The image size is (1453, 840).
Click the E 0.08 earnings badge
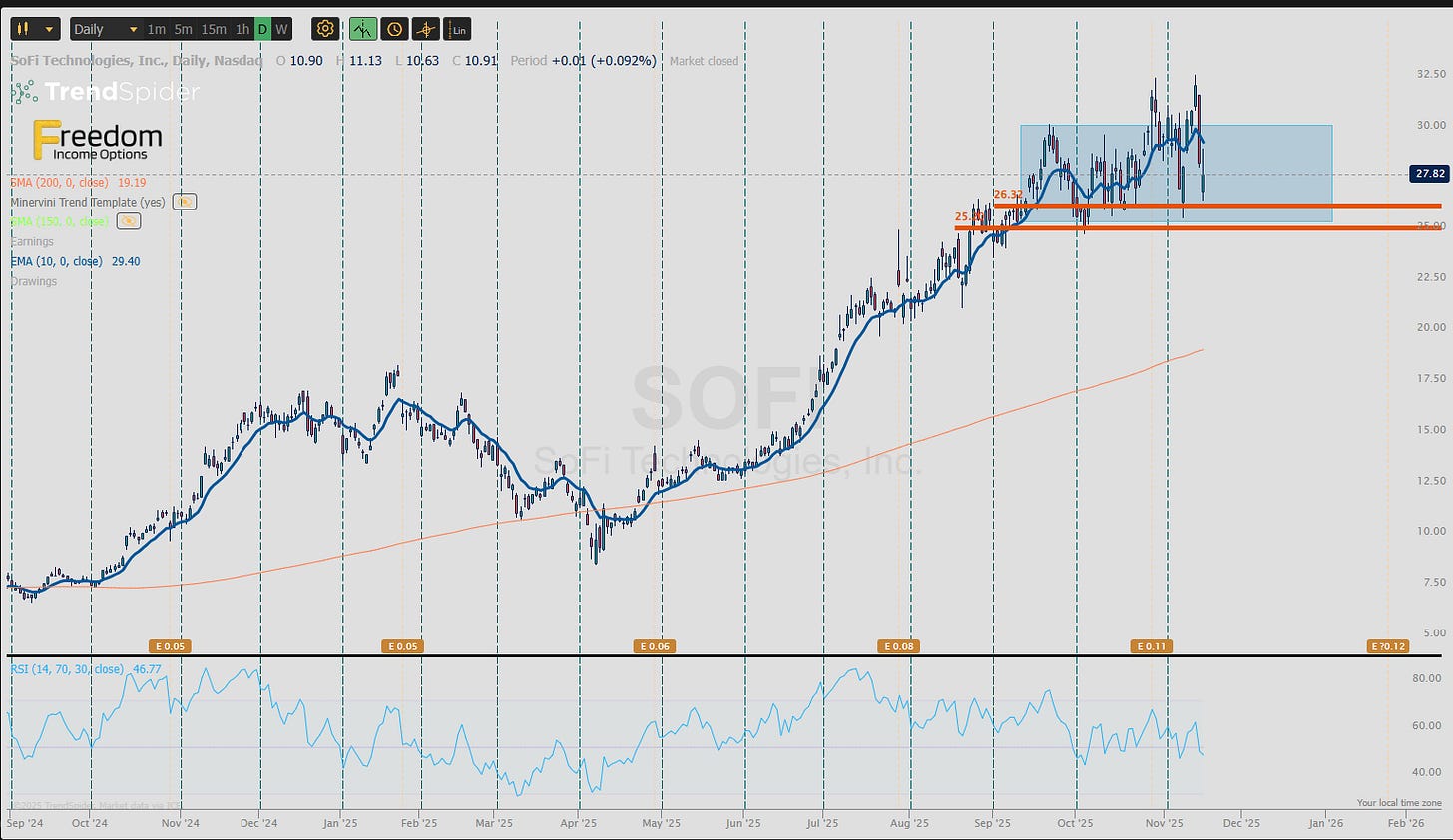898,646
